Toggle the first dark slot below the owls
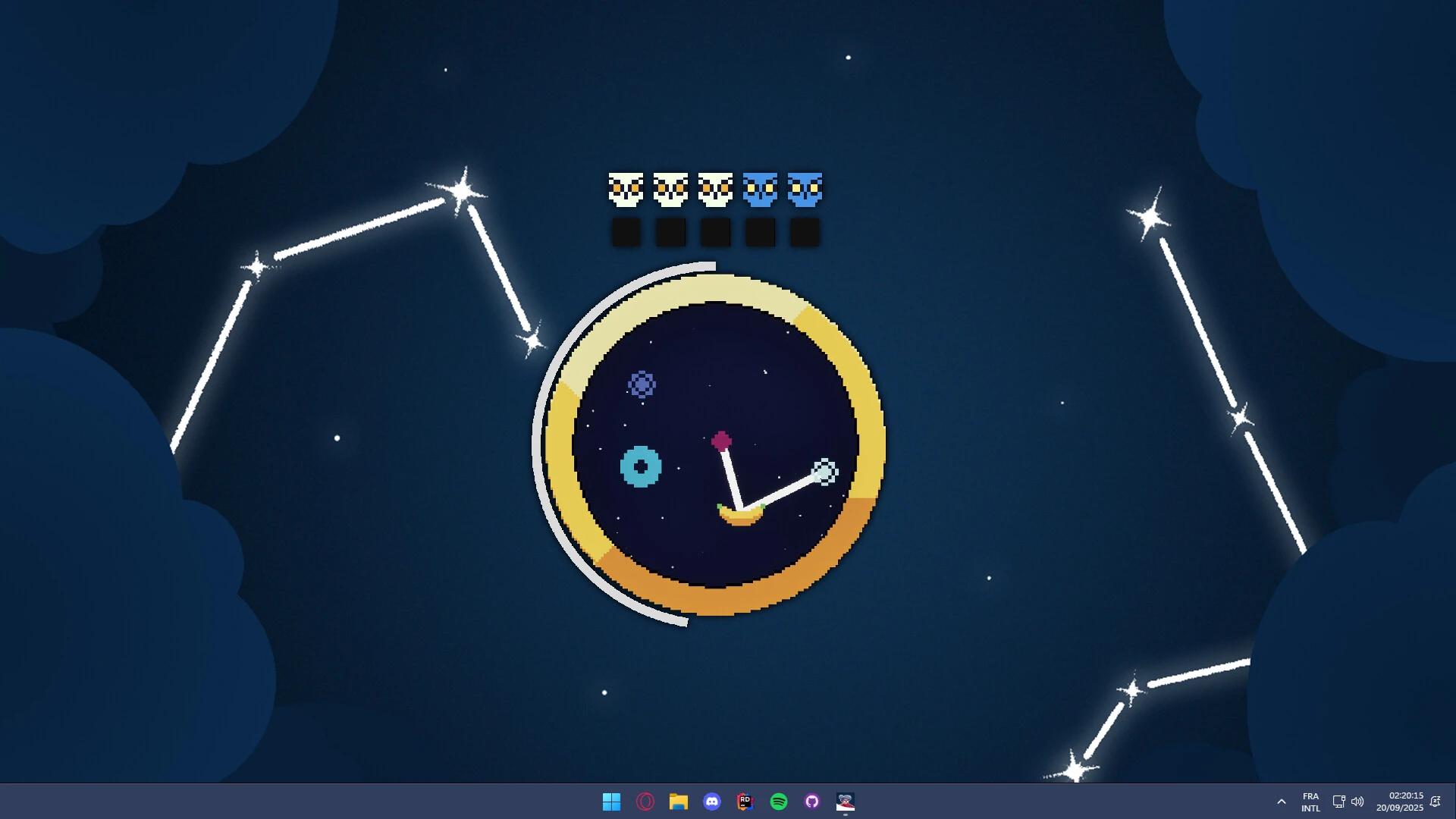The image size is (1456, 819). click(626, 231)
